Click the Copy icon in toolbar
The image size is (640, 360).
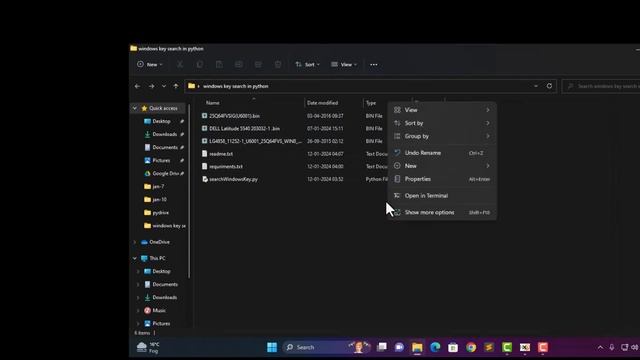(x=200, y=64)
